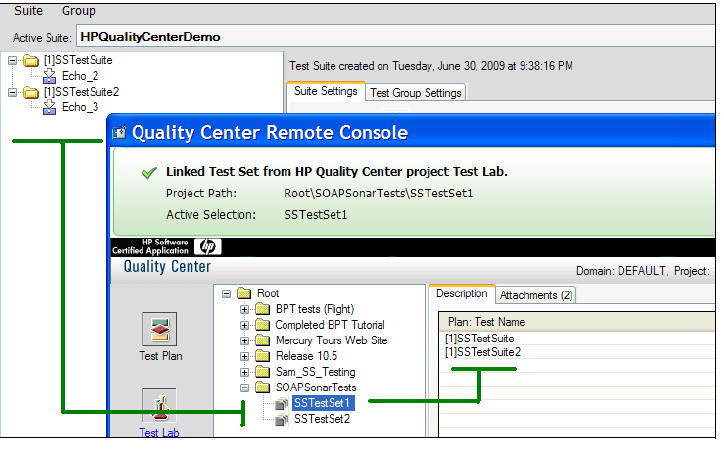The width and height of the screenshot is (724, 449).
Task: Expand the BPT tests (Fight) folder
Action: (x=244, y=309)
